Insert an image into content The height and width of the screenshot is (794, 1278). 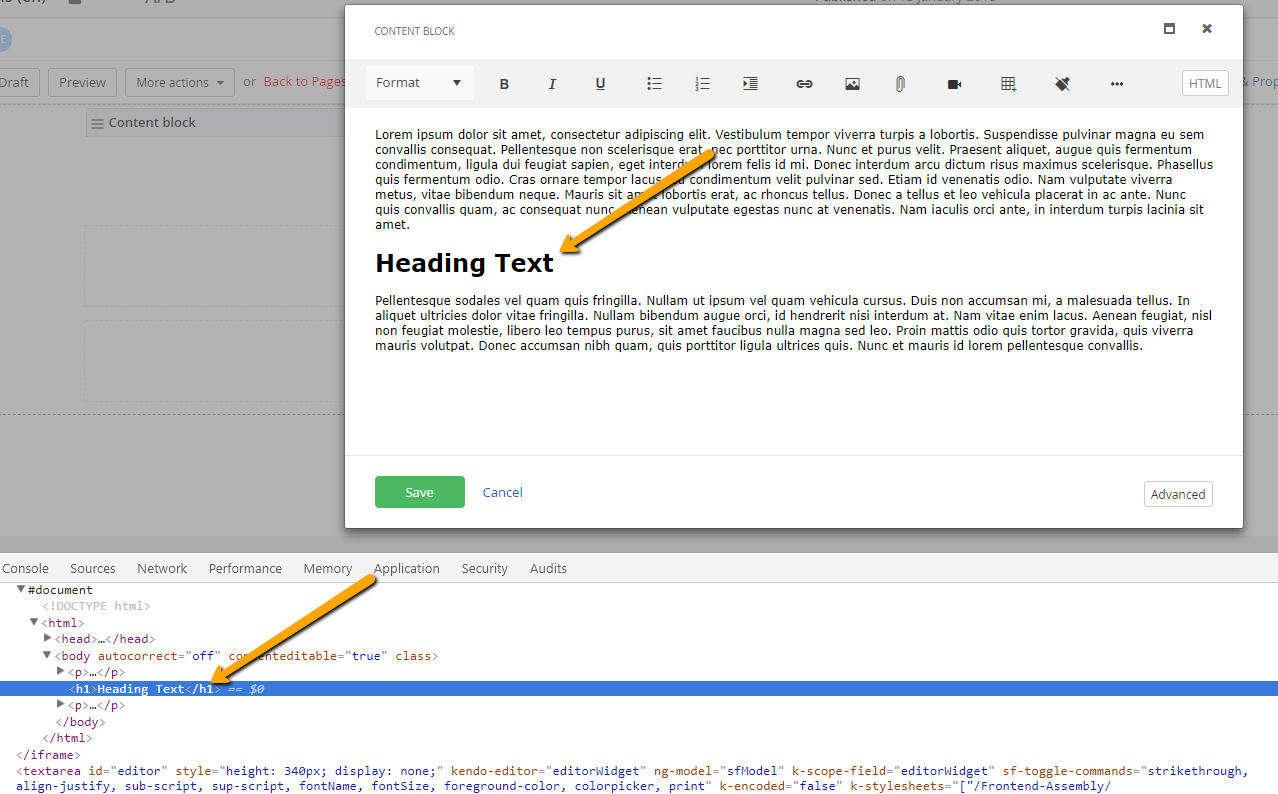(x=852, y=84)
